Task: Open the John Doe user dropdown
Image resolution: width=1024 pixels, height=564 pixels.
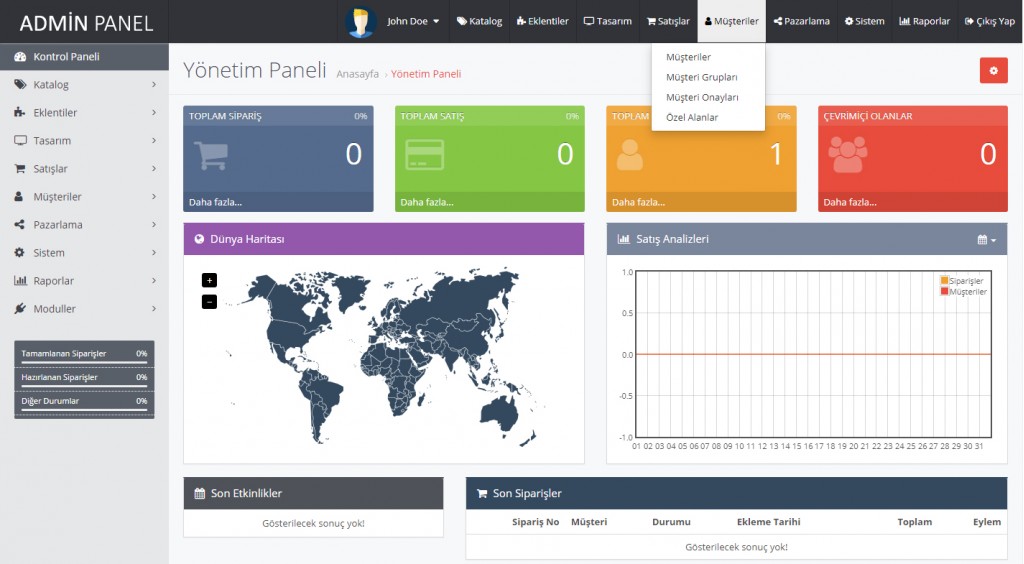Action: [x=413, y=21]
